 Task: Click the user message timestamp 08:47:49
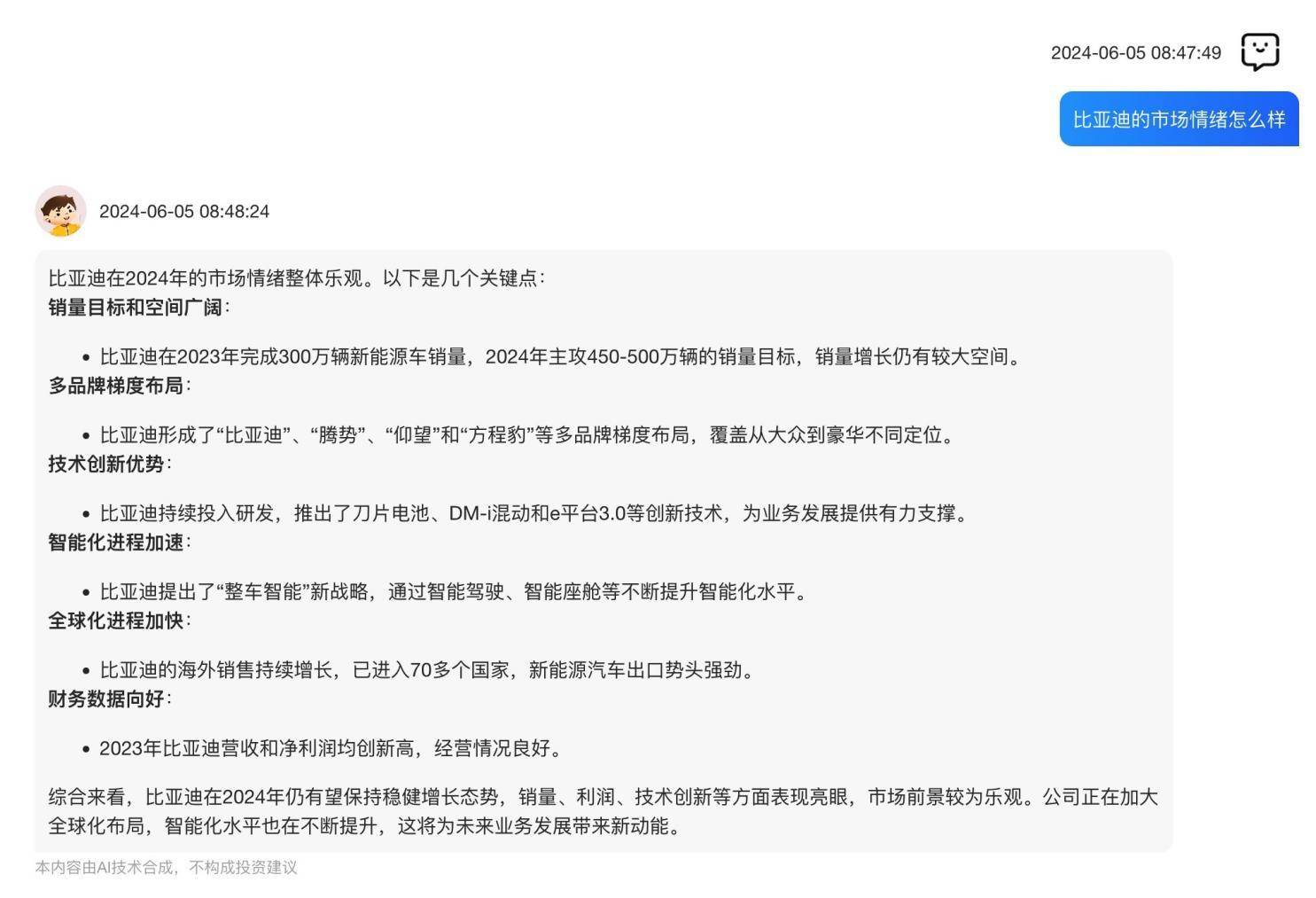click(x=1135, y=53)
